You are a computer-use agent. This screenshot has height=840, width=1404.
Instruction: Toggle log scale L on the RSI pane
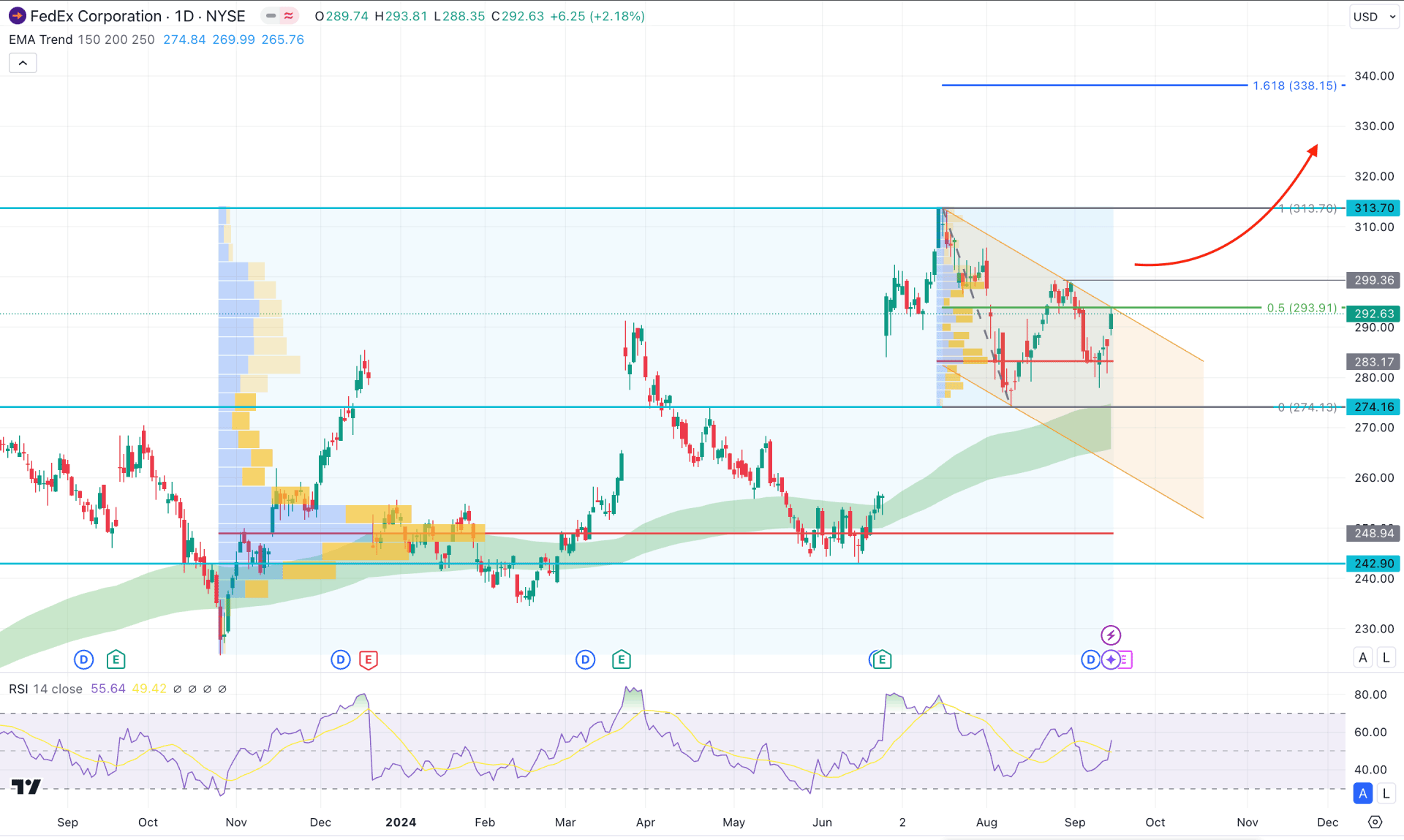[1386, 793]
